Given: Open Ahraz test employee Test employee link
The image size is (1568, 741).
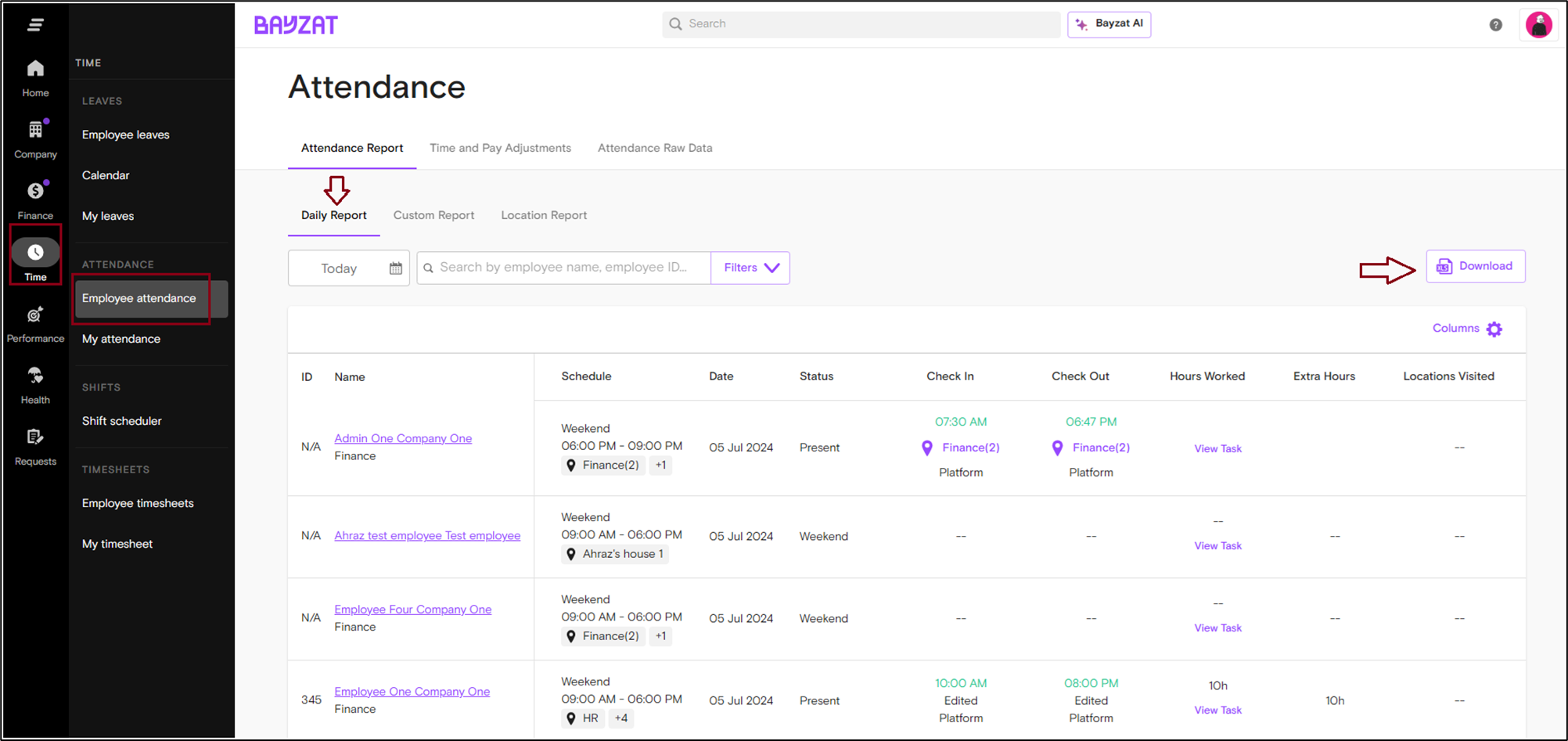Looking at the screenshot, I should coord(427,535).
